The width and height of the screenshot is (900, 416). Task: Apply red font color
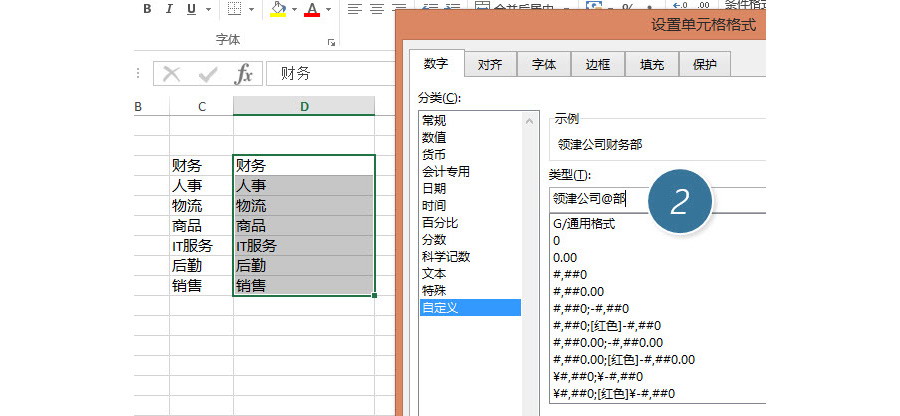(312, 9)
